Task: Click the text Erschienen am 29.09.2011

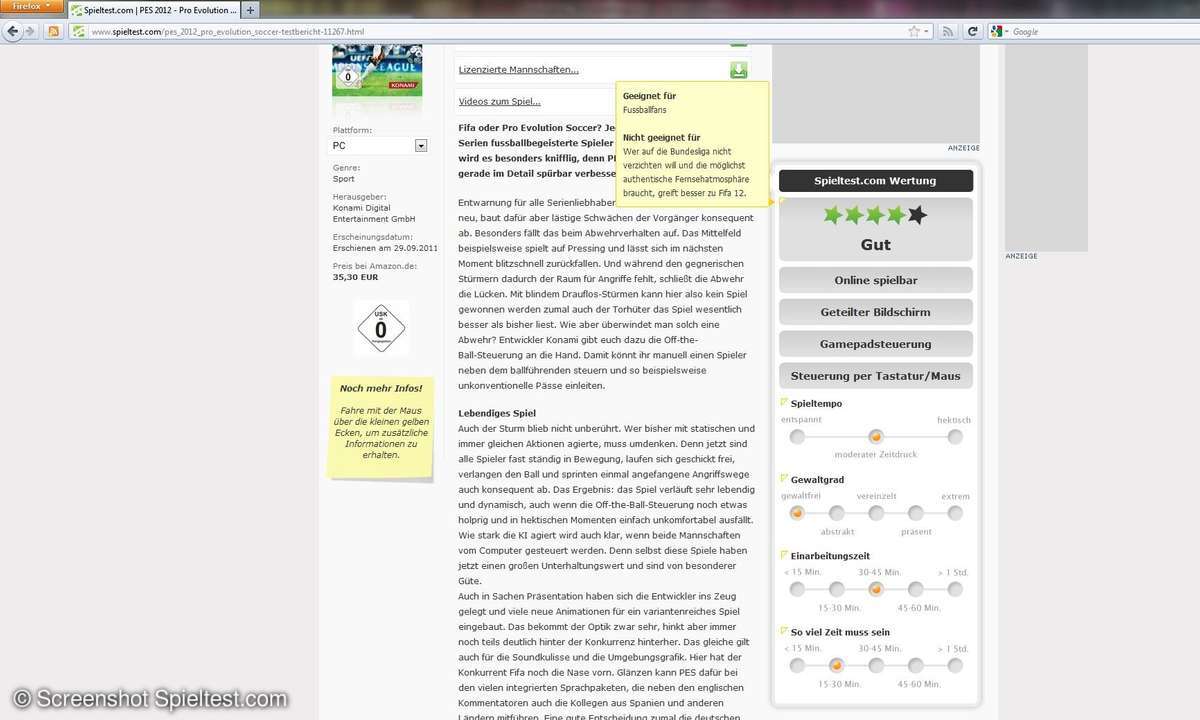Action: (385, 248)
